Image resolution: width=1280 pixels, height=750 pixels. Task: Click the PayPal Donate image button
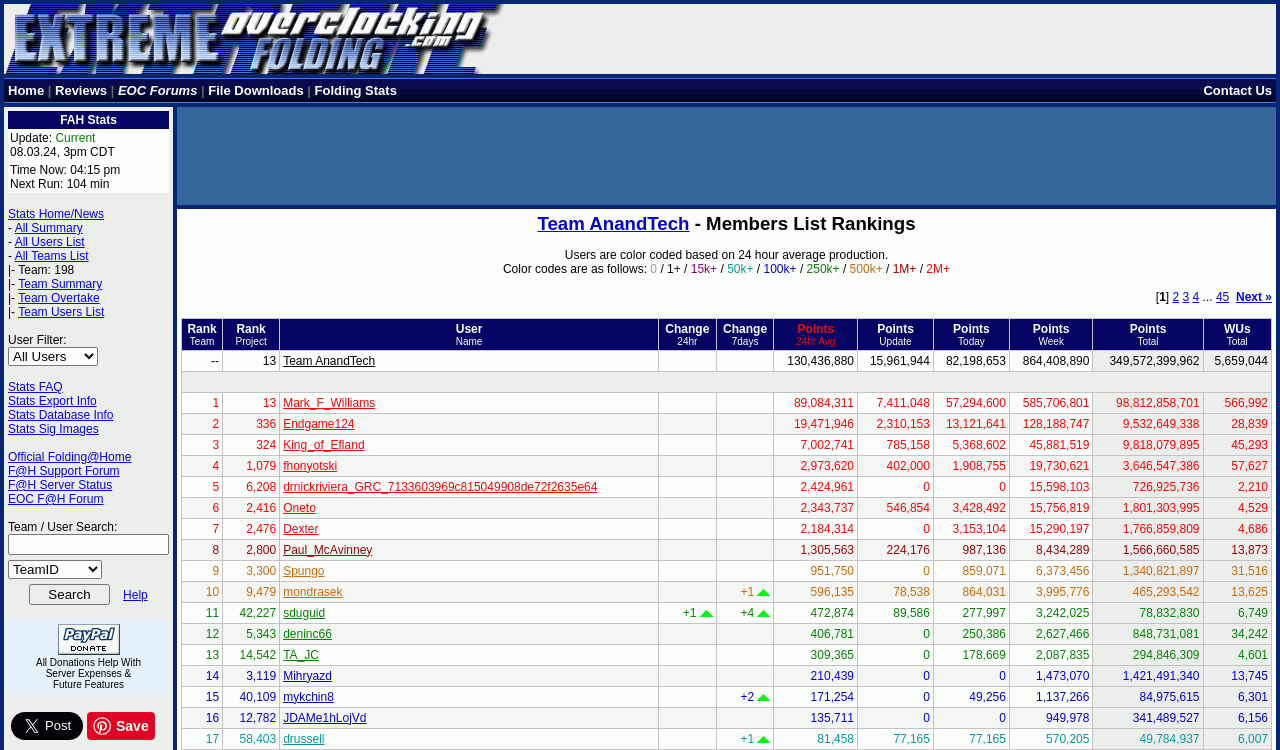click(89, 640)
